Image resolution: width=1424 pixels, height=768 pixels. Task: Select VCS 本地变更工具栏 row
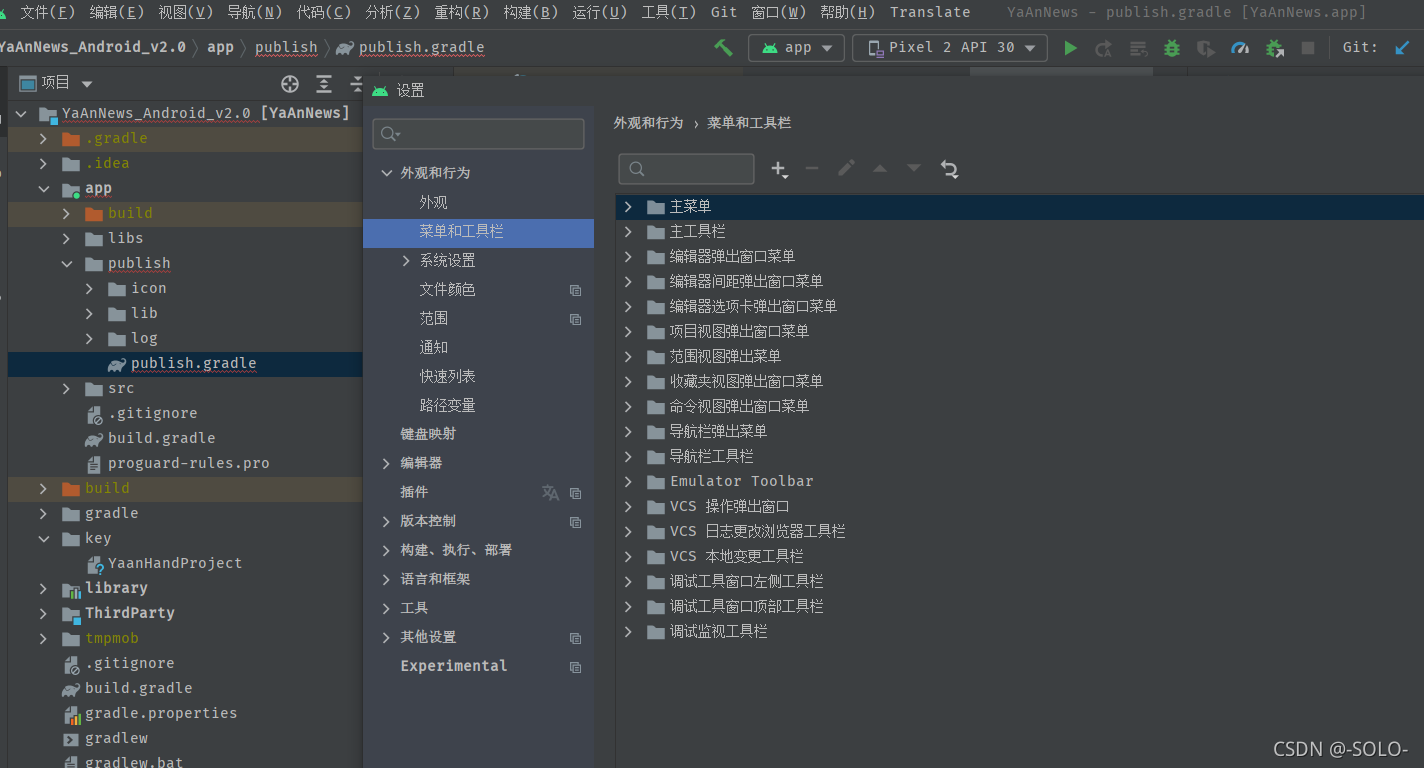pos(1019,557)
